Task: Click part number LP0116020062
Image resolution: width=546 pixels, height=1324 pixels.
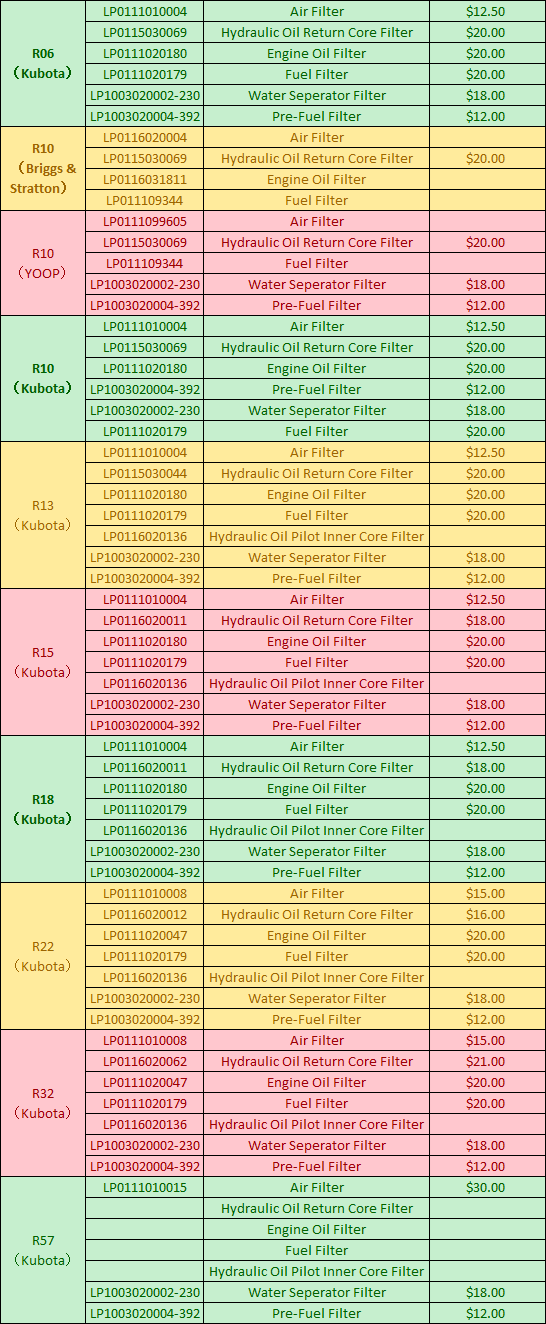Action: tap(144, 1062)
